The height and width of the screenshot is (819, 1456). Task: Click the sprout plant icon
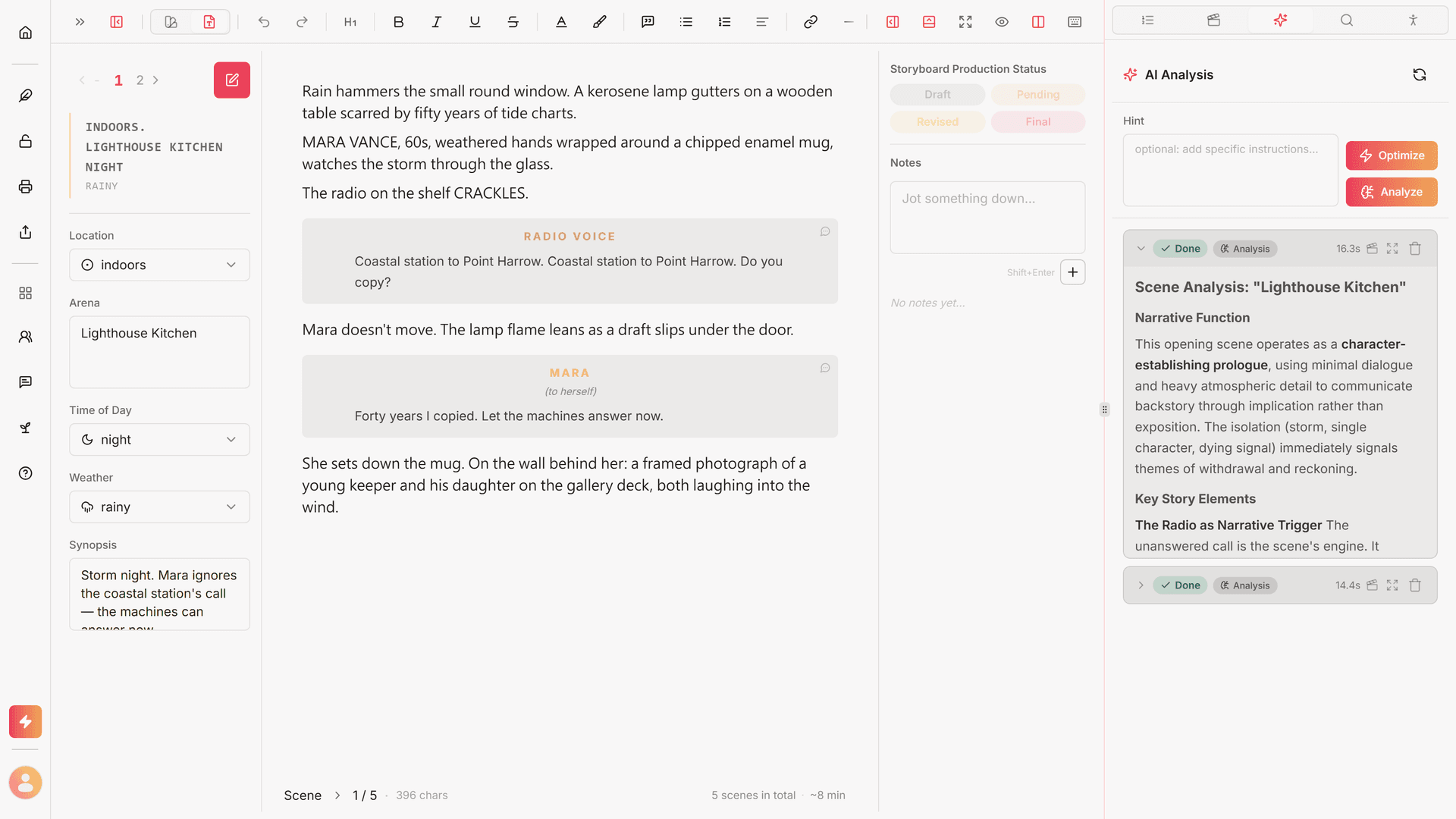(25, 428)
